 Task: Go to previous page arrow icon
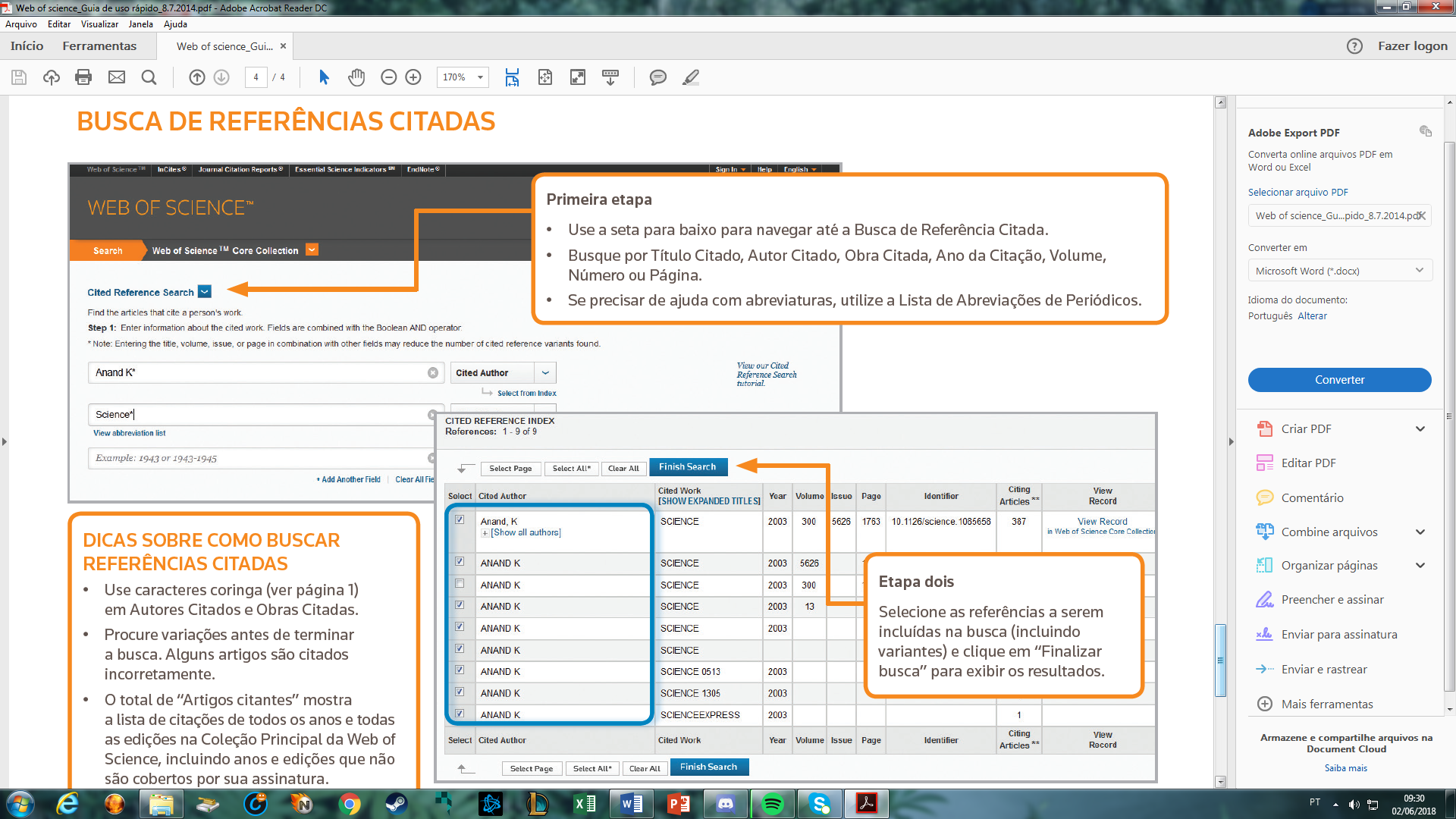[197, 77]
